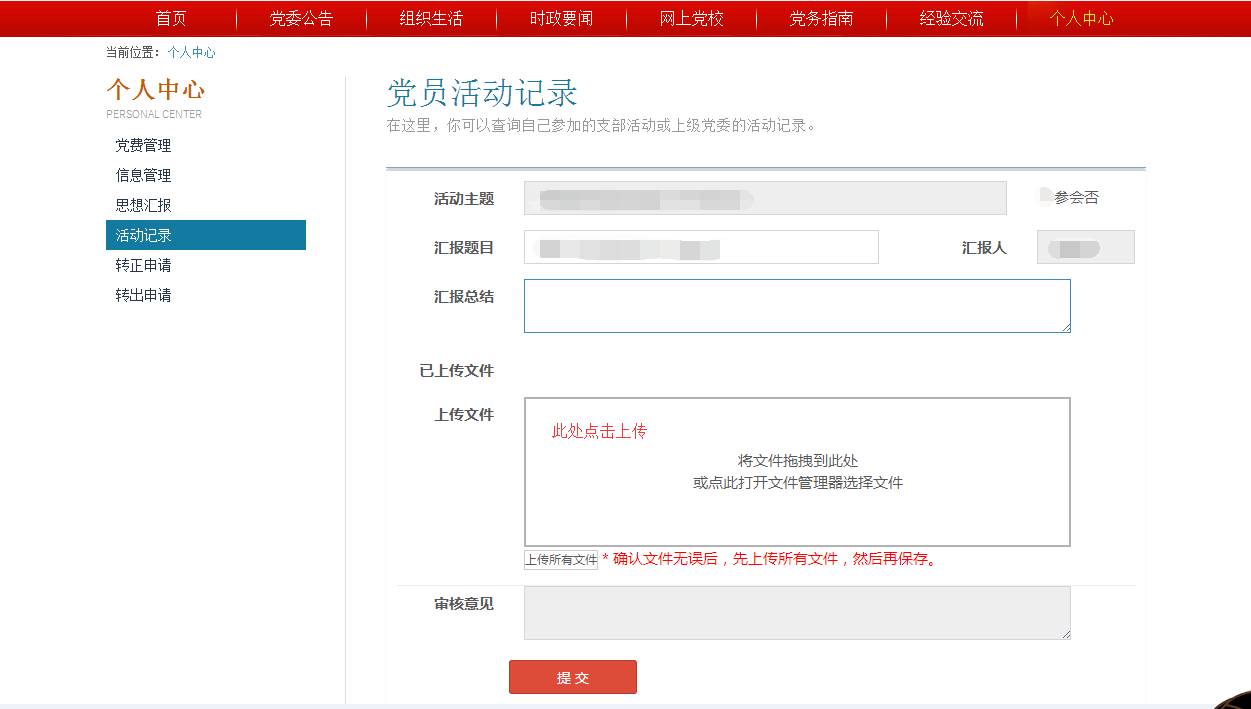This screenshot has height=709, width=1251.
Task: Go to 思想汇报 in the sidebar
Action: pos(143,205)
